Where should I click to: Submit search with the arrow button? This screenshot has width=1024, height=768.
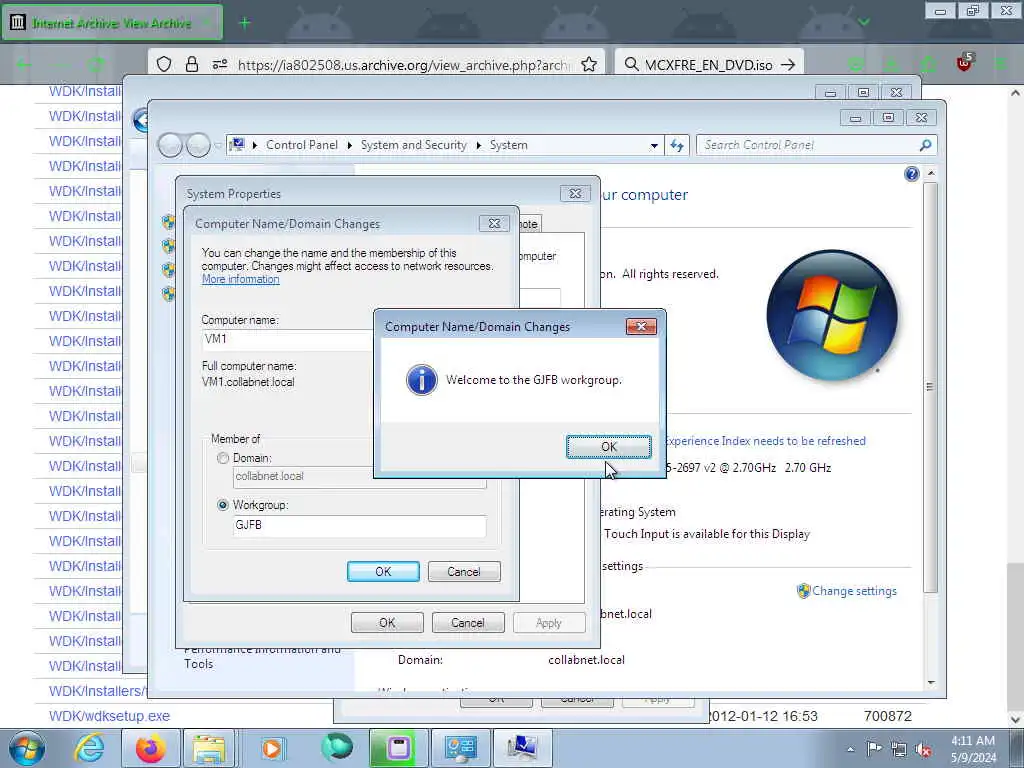pyautogui.click(x=788, y=65)
